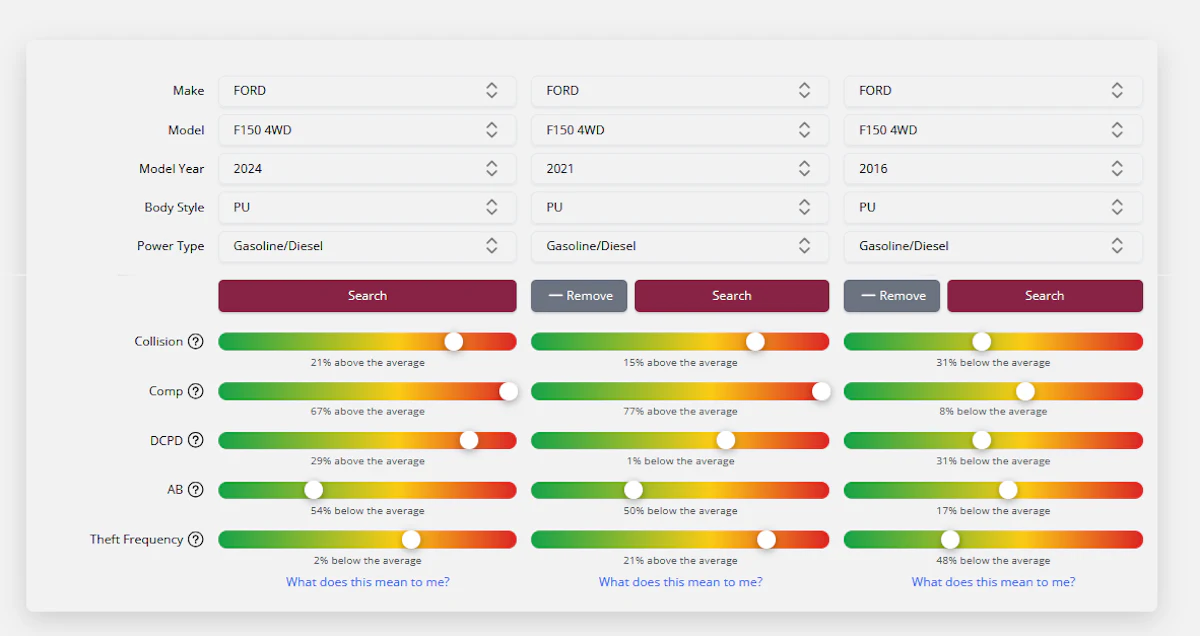Open the DCPD help tooltip icon

pos(196,440)
